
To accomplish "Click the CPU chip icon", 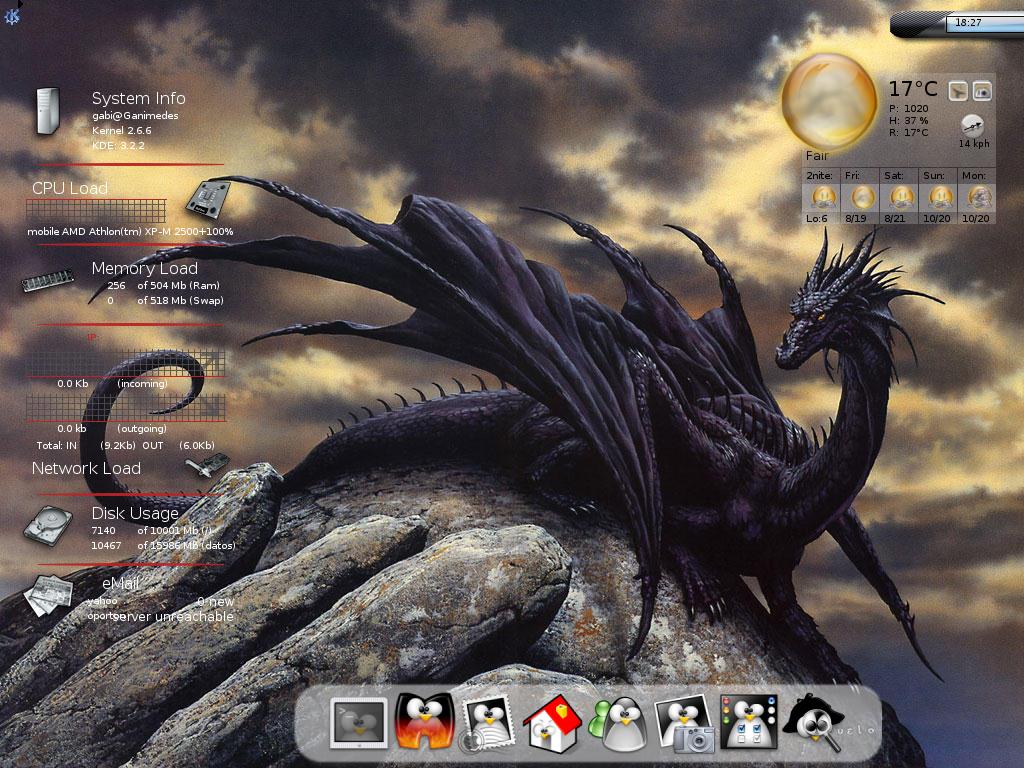I will click(x=208, y=199).
